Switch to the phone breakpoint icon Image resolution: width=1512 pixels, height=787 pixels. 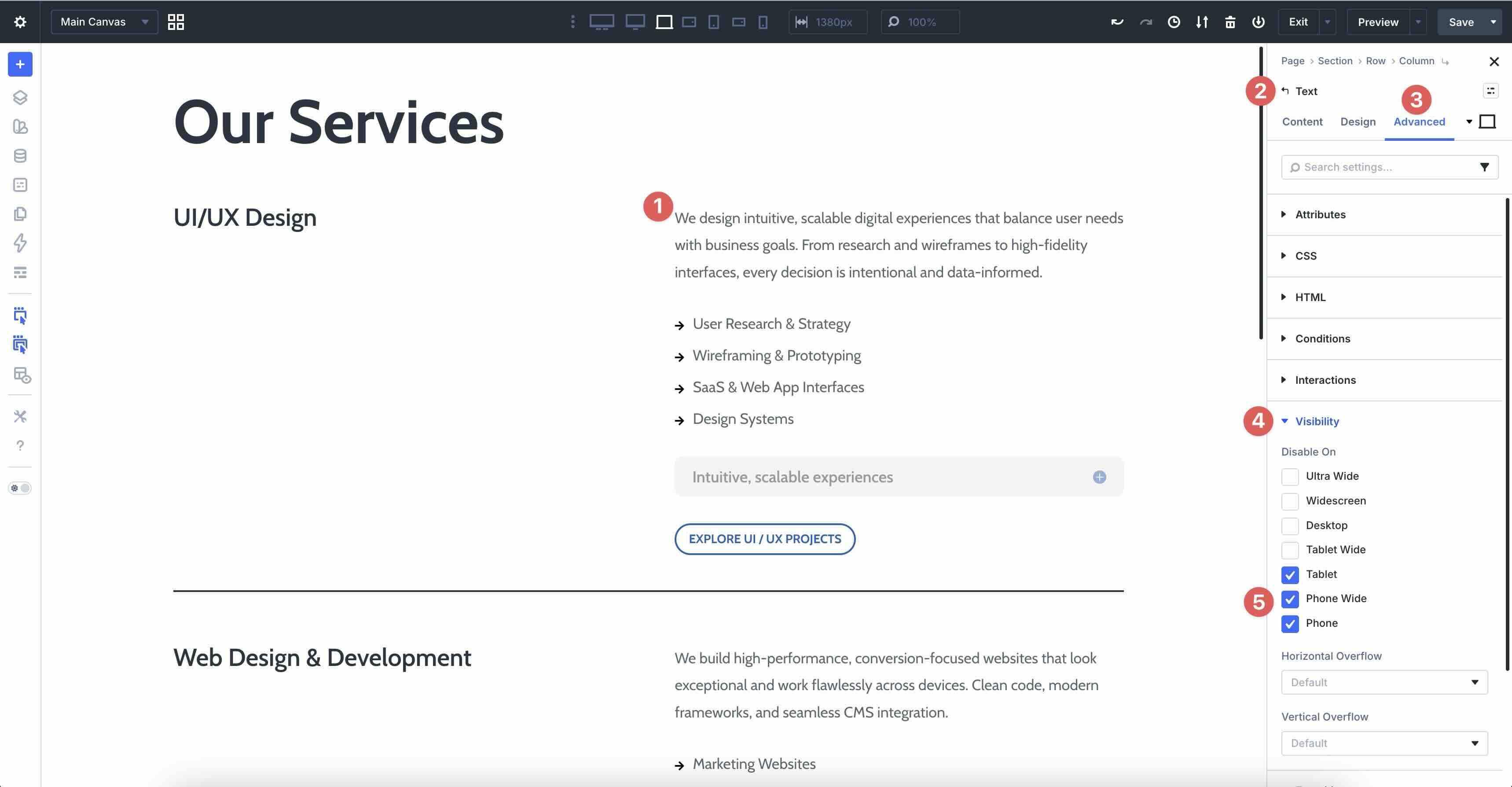(x=763, y=22)
